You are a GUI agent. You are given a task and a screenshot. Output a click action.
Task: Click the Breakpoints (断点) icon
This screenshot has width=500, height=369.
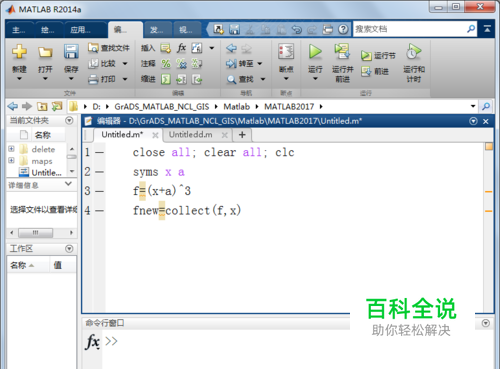286,52
